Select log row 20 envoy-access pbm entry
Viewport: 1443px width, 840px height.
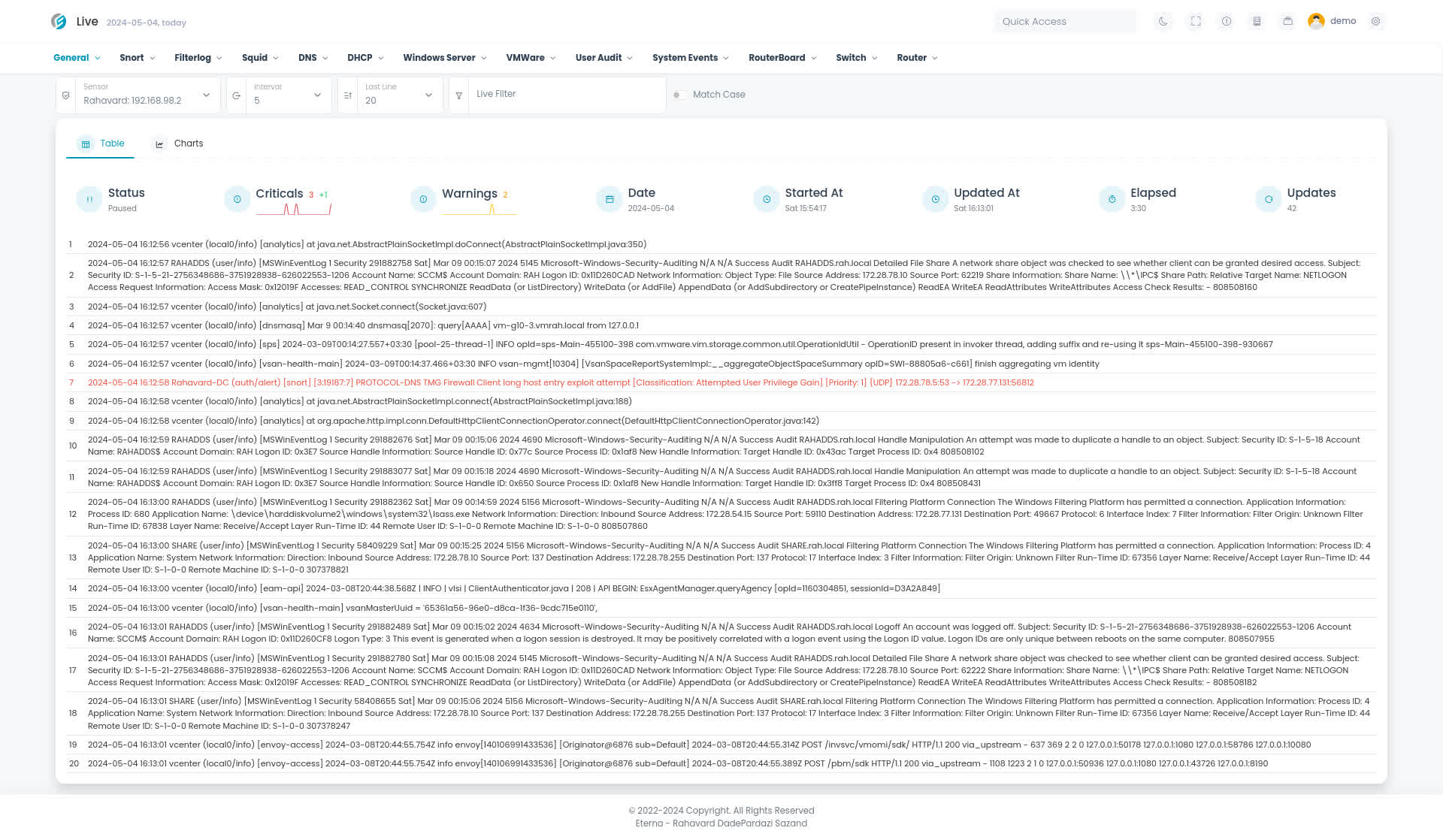(721, 763)
